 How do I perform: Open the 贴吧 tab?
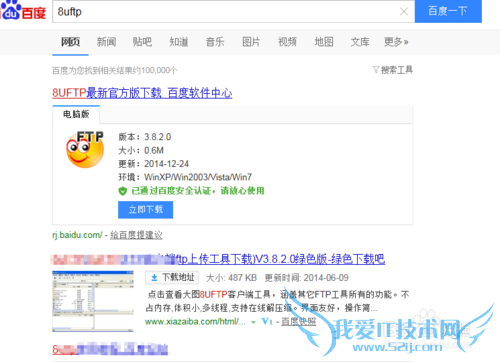pyautogui.click(x=142, y=42)
